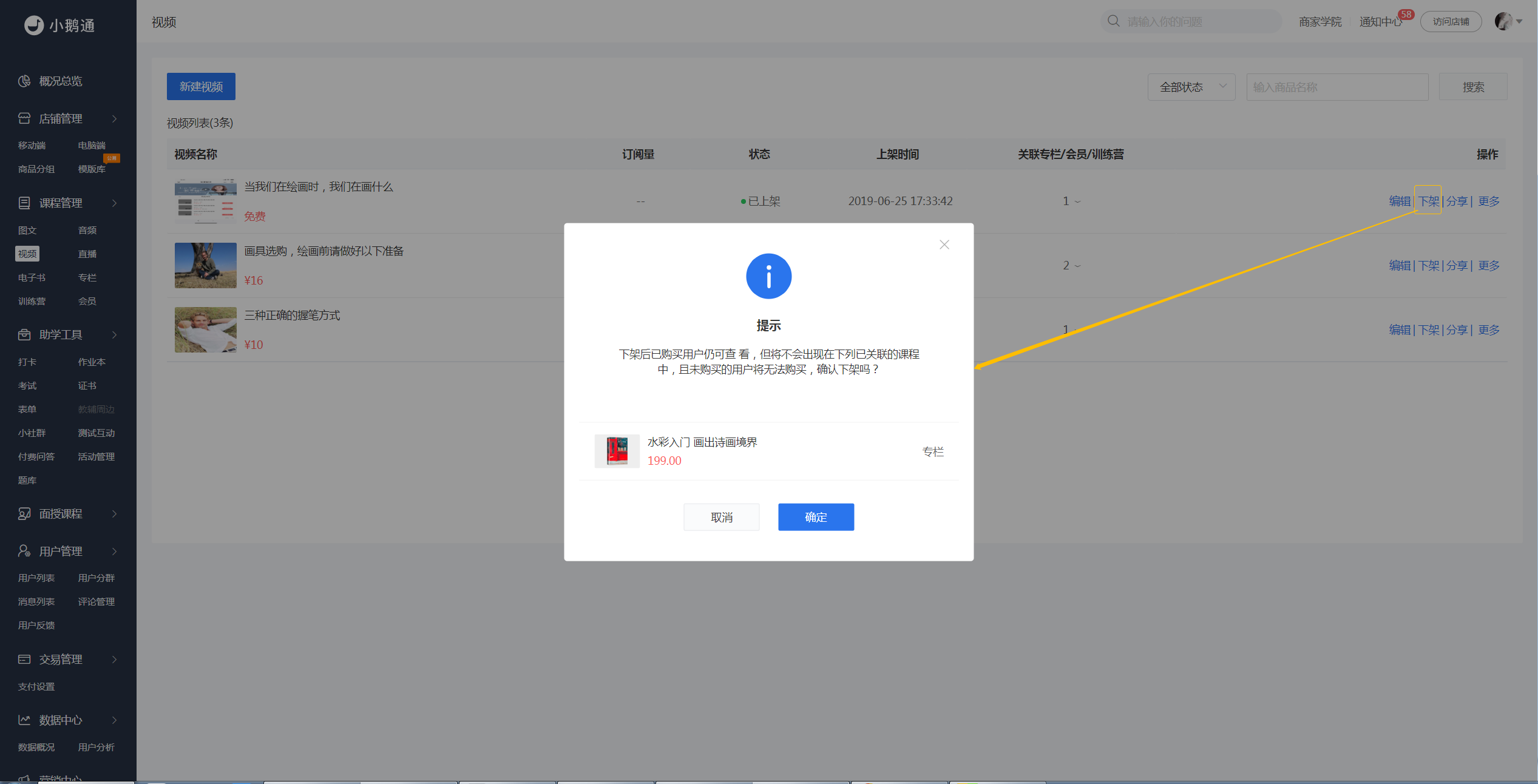Expand the 用户管理 section chevron
Image resolution: width=1538 pixels, height=784 pixels.
[x=114, y=551]
